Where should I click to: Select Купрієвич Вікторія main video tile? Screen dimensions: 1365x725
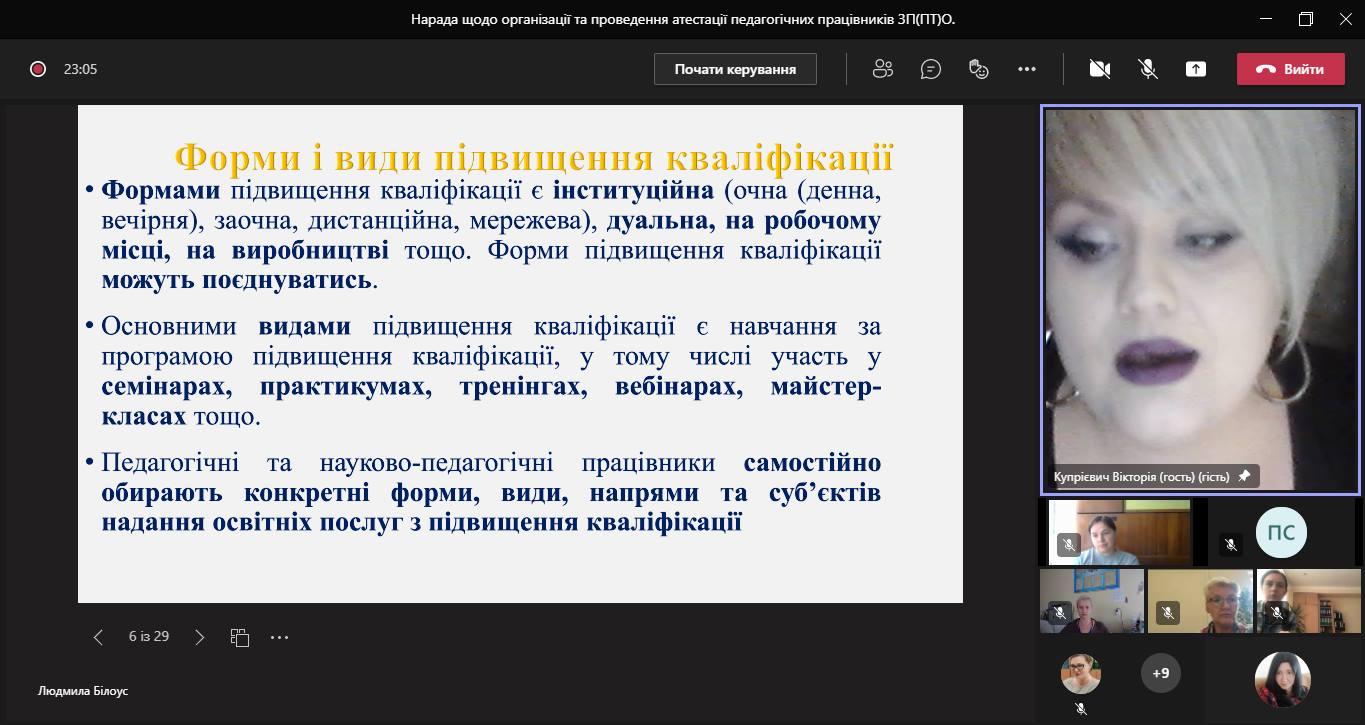tap(1200, 290)
